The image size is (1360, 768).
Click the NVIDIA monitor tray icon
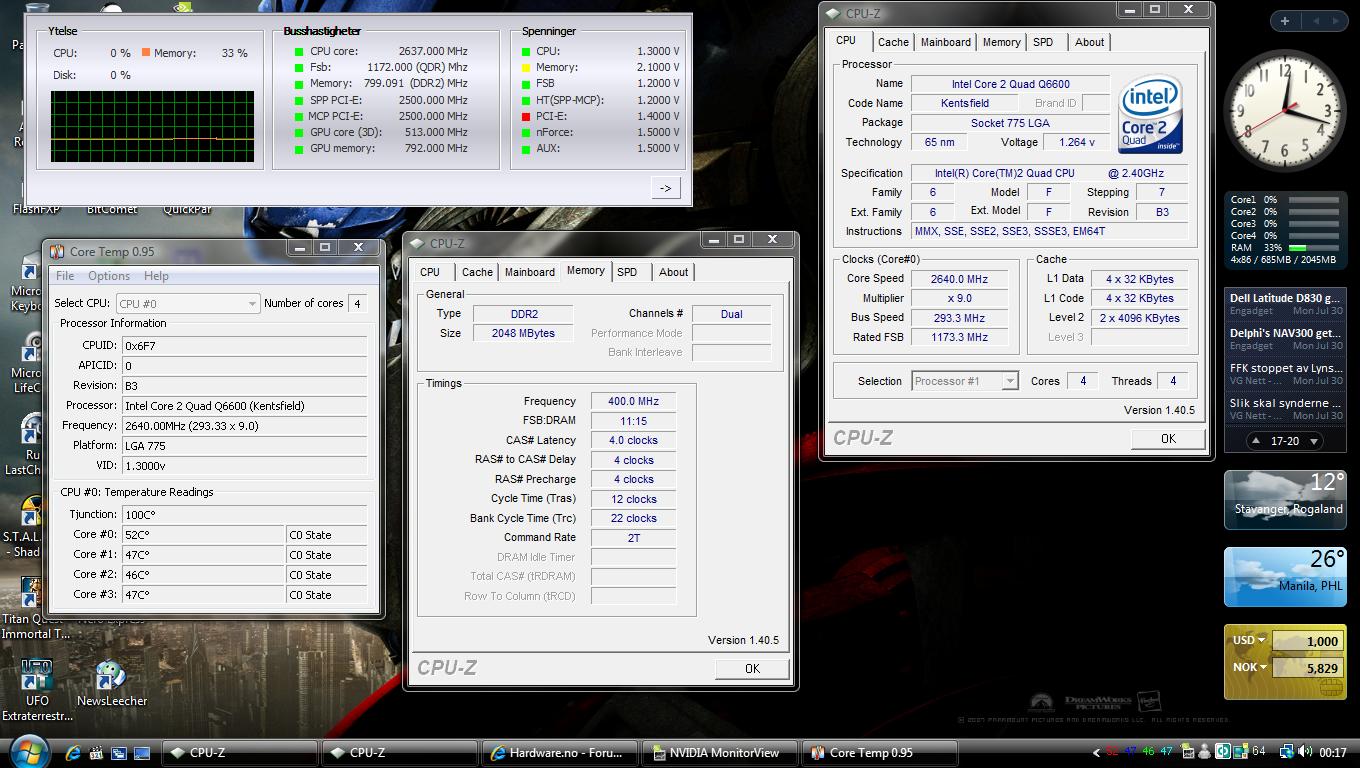point(1188,752)
